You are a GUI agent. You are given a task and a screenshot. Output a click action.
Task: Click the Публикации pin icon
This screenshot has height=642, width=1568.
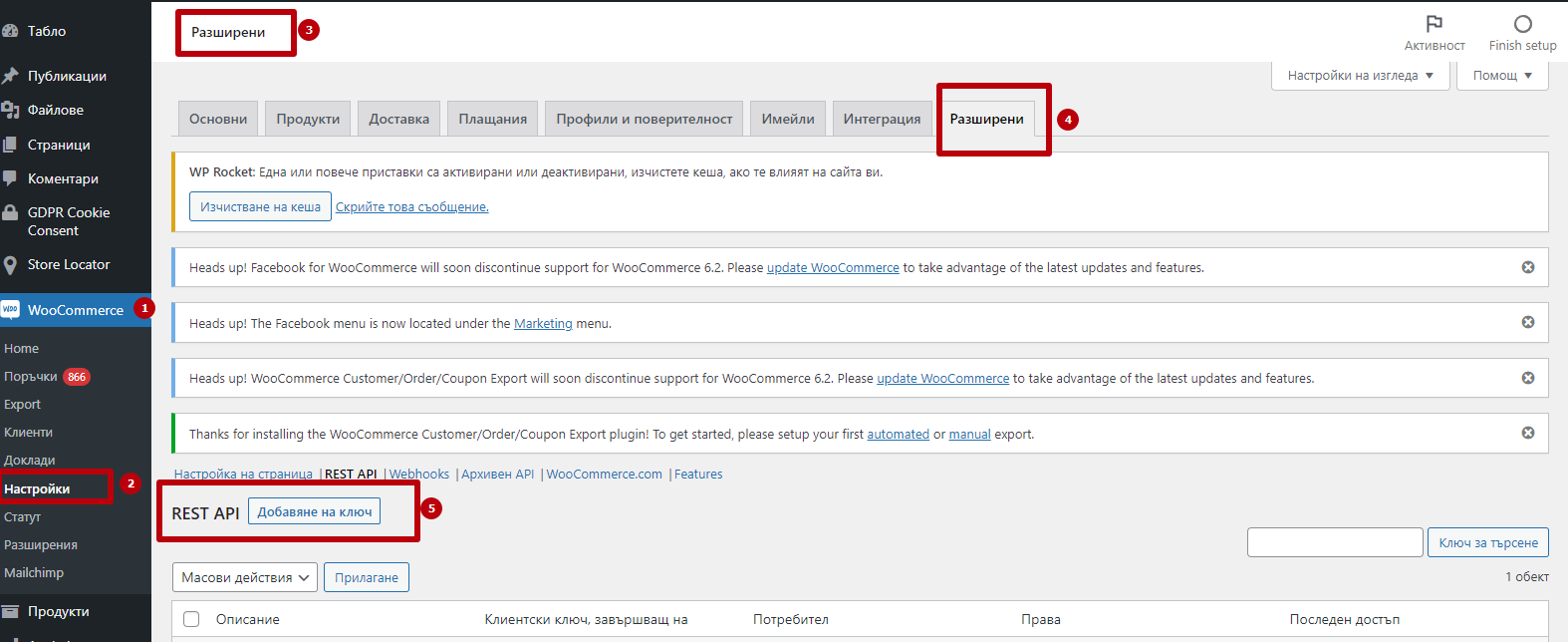click(10, 76)
